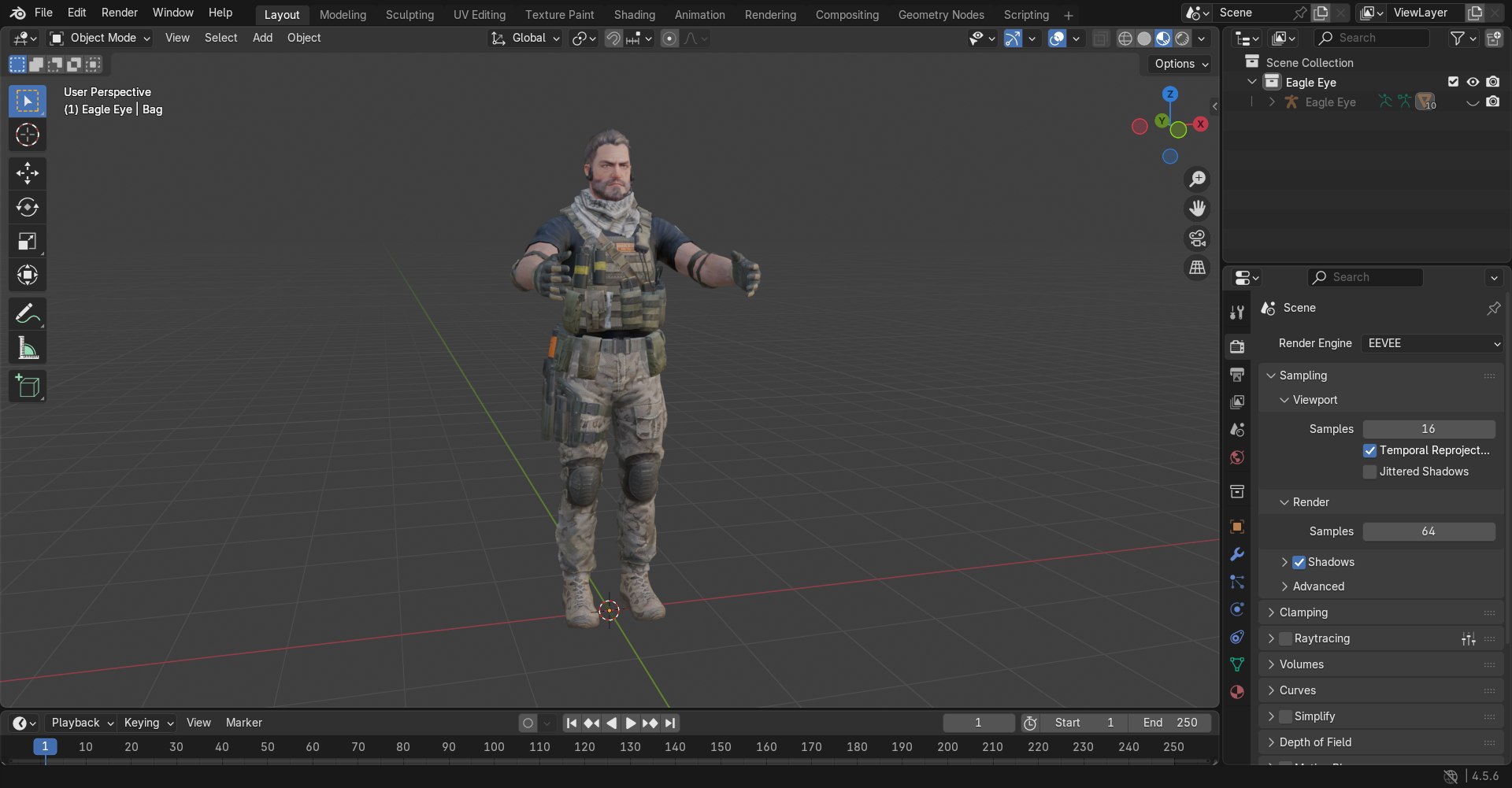This screenshot has width=1512, height=788.
Task: Toggle Temporal Reprojection checkbox
Action: coord(1370,450)
